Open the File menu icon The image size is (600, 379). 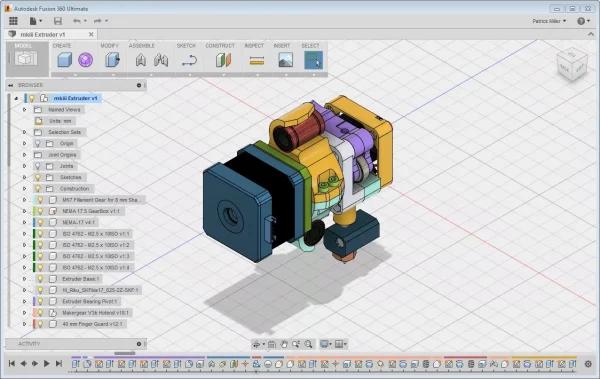(x=35, y=21)
